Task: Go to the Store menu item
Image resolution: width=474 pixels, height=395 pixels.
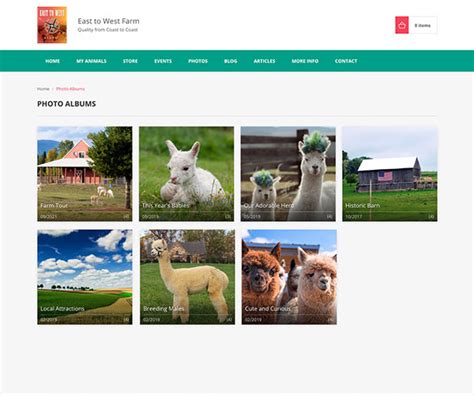Action: 130,61
